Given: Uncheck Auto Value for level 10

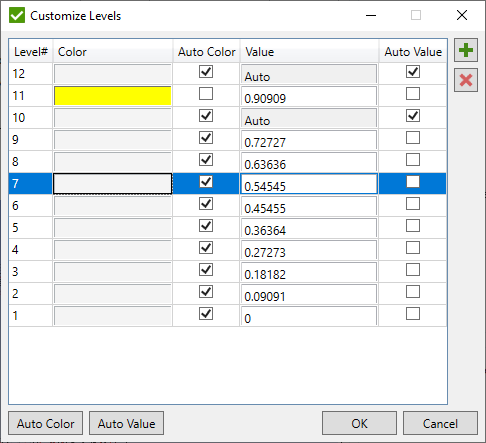Looking at the screenshot, I should (x=413, y=116).
